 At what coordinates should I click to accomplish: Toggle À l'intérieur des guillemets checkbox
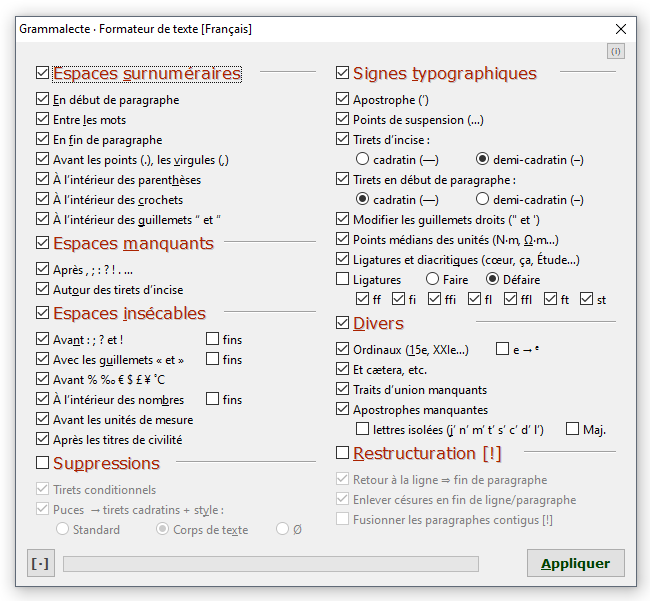click(x=42, y=218)
